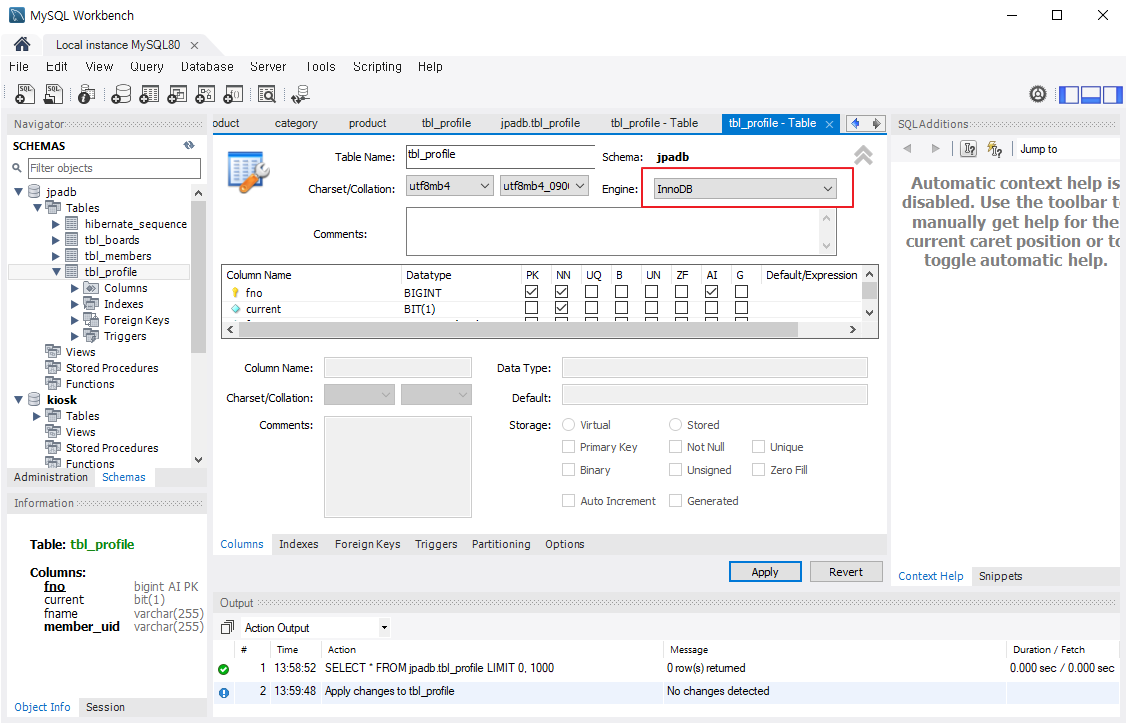This screenshot has width=1127, height=724.
Task: Collapse the jpadb schema node
Action: point(19,192)
